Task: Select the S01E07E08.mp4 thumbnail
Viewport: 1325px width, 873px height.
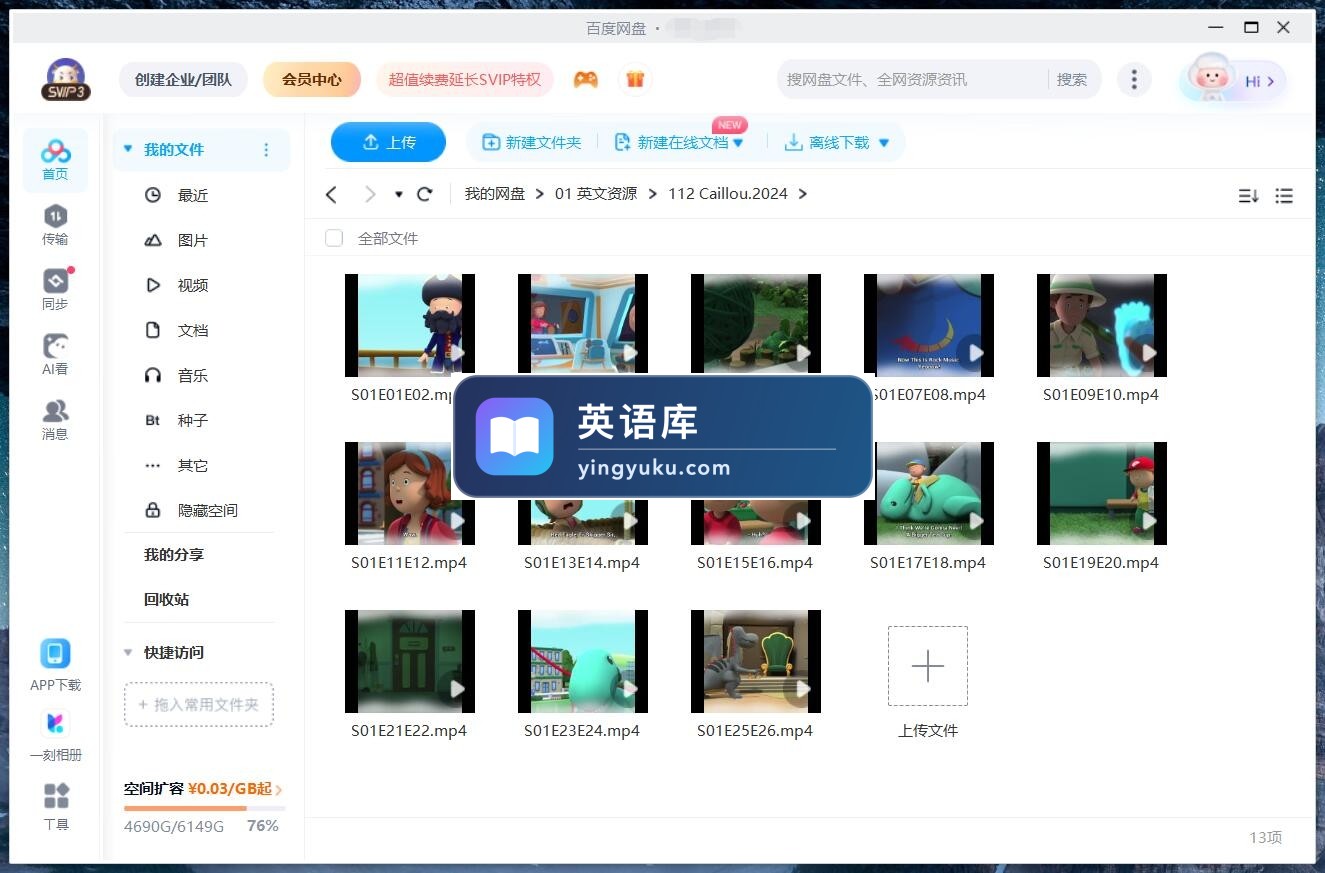Action: [x=929, y=325]
